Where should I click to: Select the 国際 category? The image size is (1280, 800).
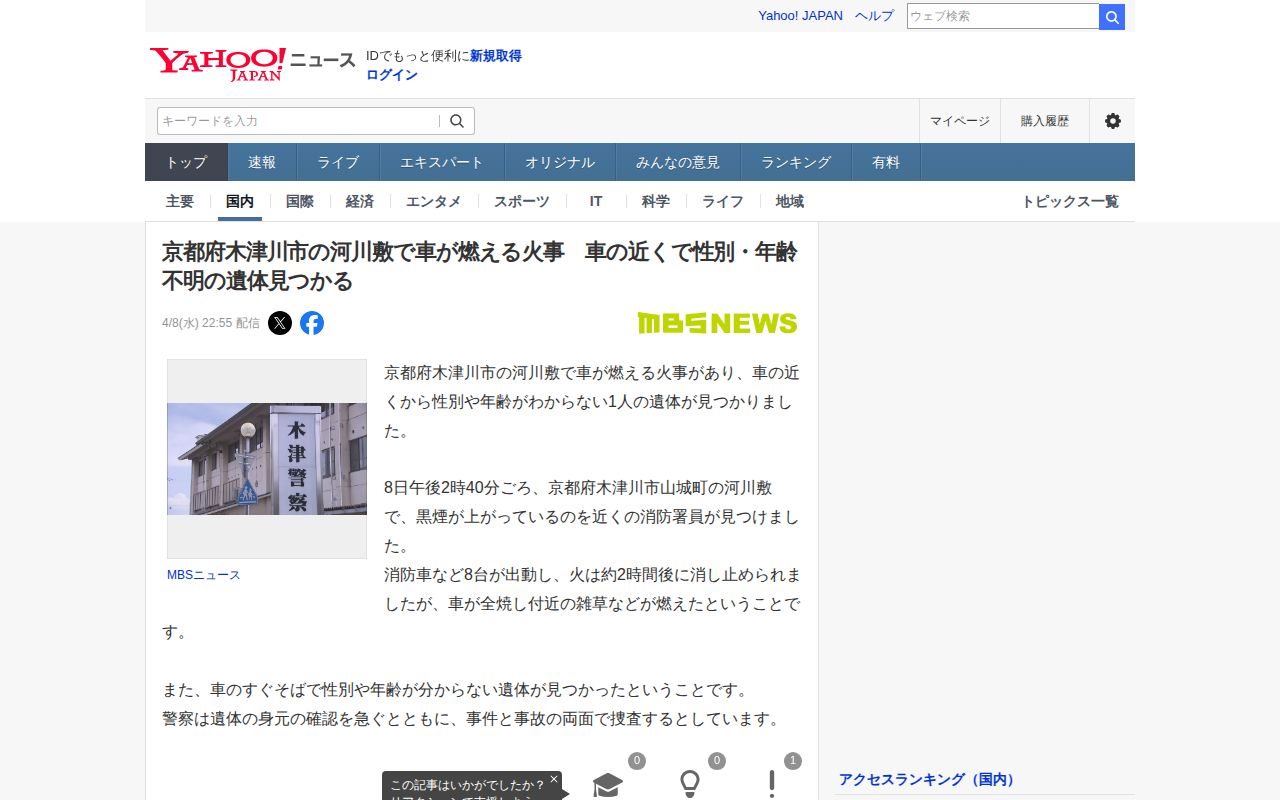[300, 201]
